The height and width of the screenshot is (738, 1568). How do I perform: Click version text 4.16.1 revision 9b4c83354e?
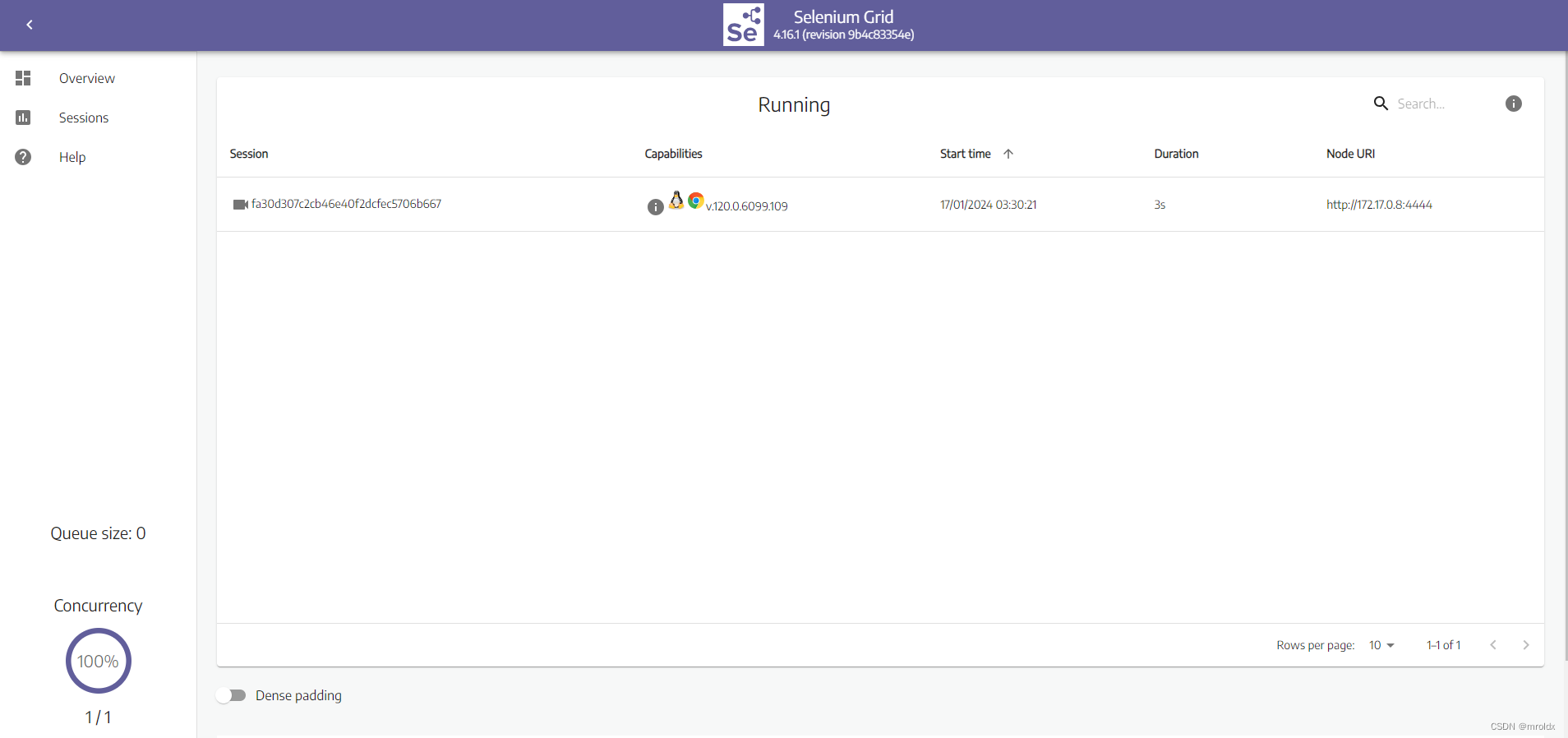tap(843, 35)
